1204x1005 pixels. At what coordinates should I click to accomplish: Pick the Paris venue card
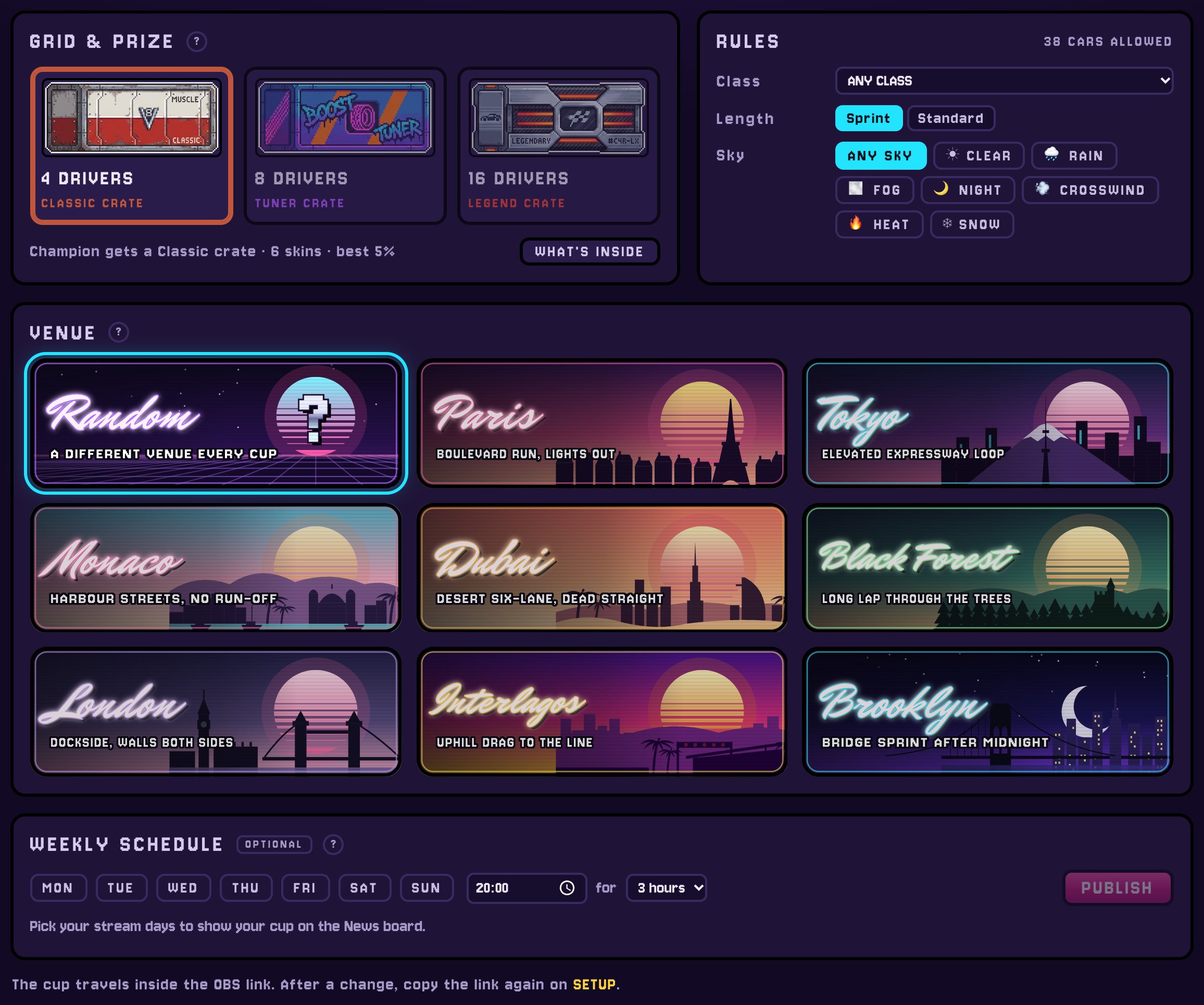click(602, 423)
